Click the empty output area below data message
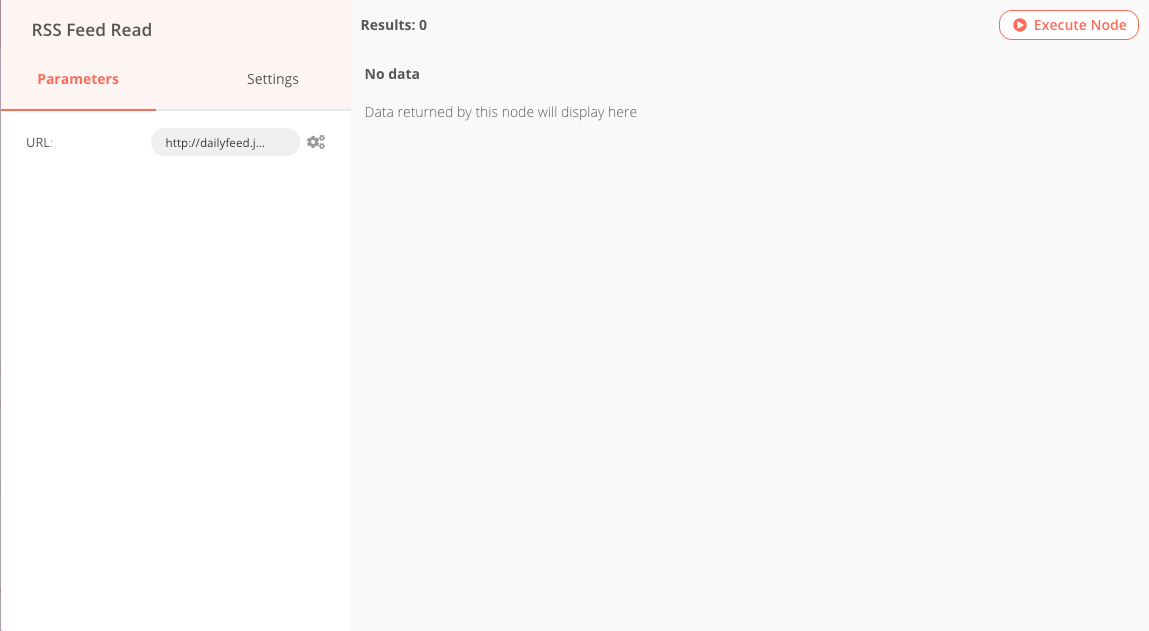 pyautogui.click(x=750, y=380)
